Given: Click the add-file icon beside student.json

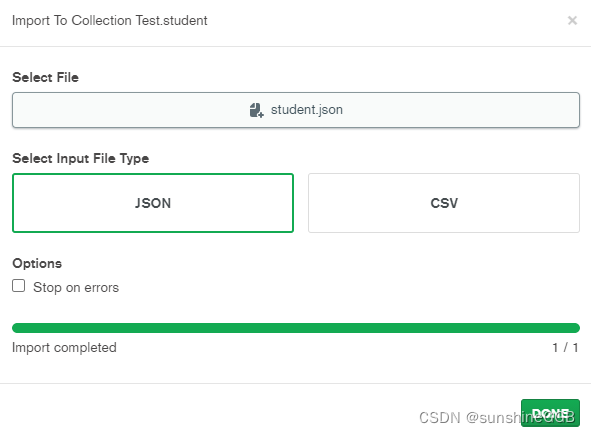Looking at the screenshot, I should click(257, 110).
